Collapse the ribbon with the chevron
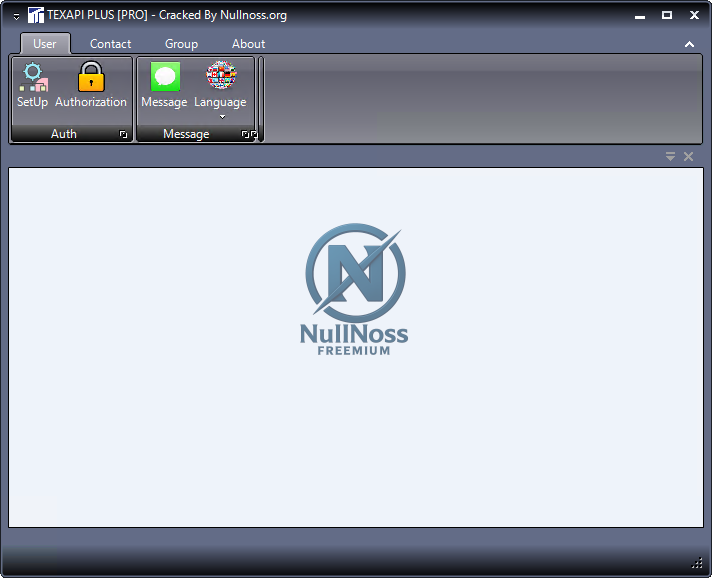Image resolution: width=712 pixels, height=578 pixels. (689, 44)
